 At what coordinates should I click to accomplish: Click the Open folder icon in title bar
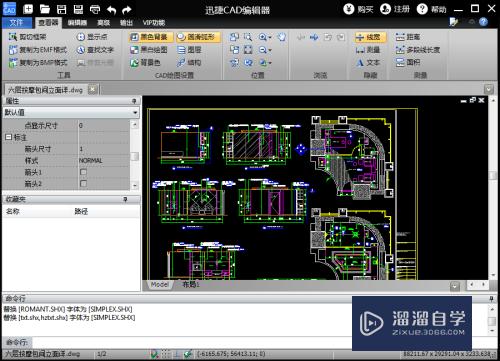click(x=45, y=9)
